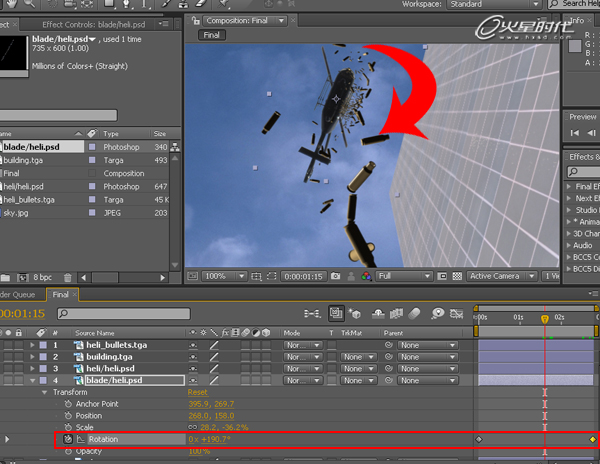Viewport: 600px width, 464px height.
Task: Toggle the Region of Interest icon in viewer
Action: (442, 276)
